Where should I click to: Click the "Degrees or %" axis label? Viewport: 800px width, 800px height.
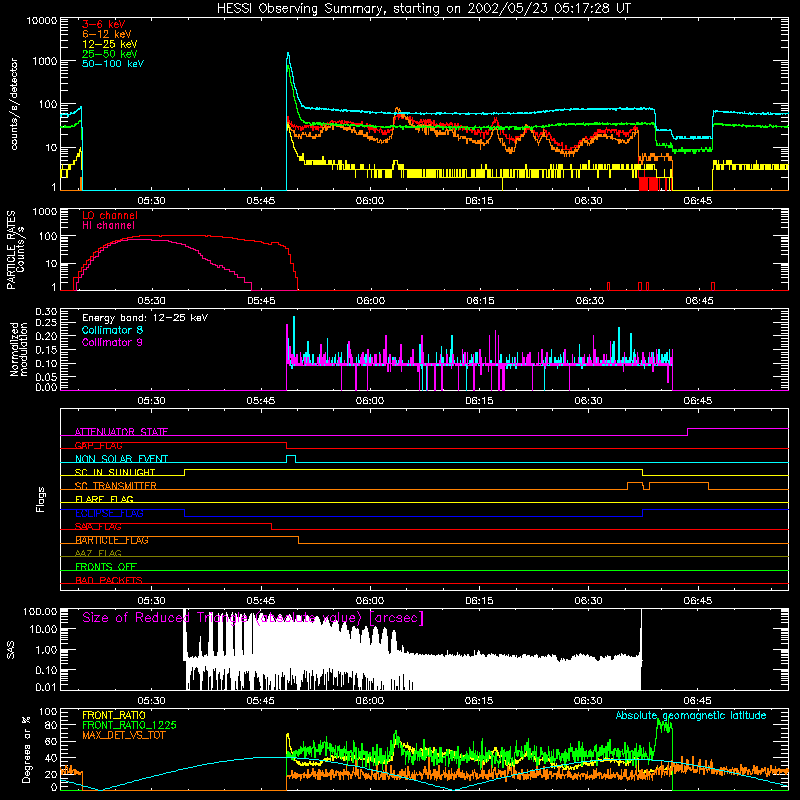[x=27, y=749]
